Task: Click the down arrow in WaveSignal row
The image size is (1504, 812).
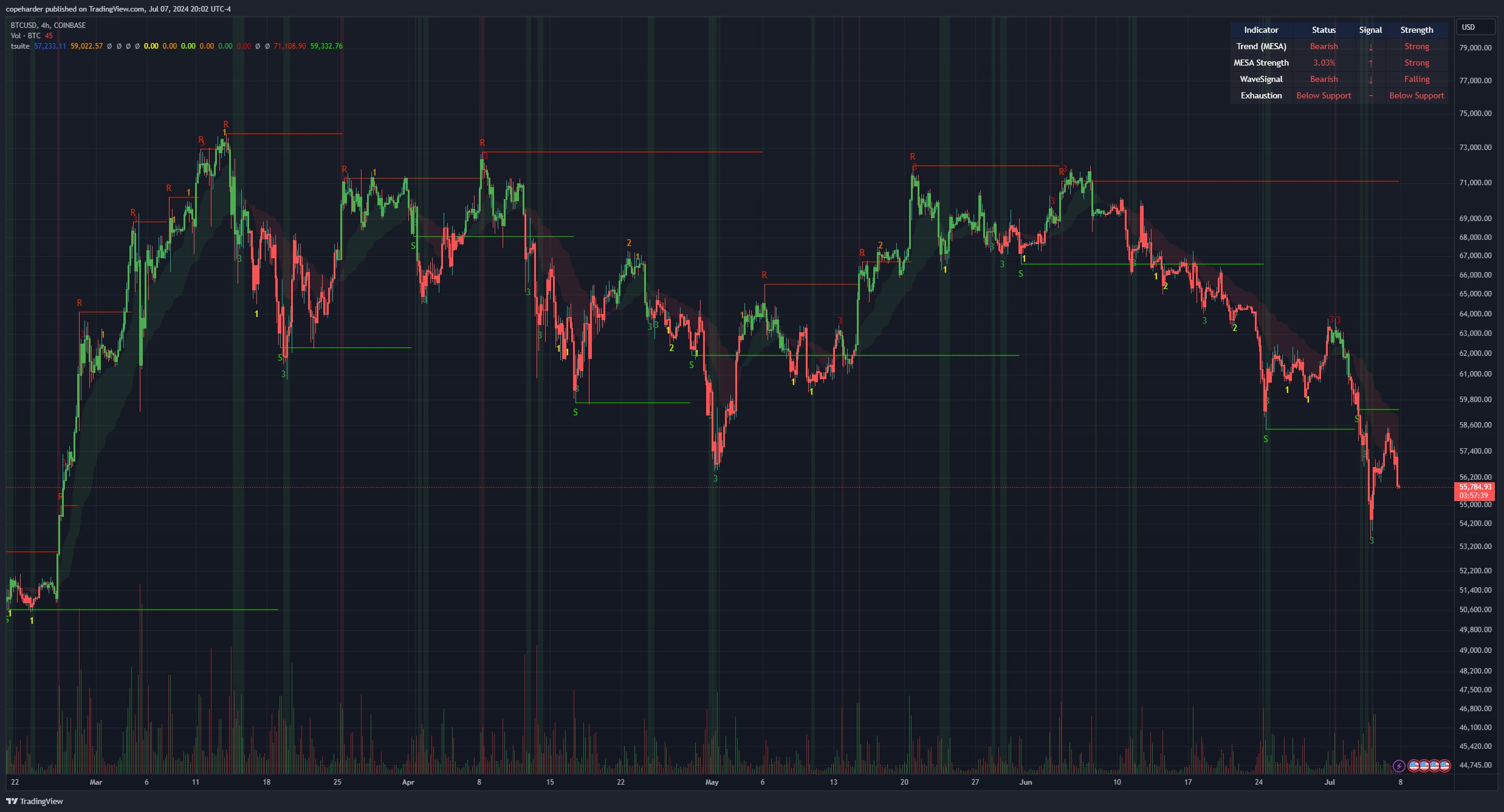Action: pyautogui.click(x=1370, y=80)
